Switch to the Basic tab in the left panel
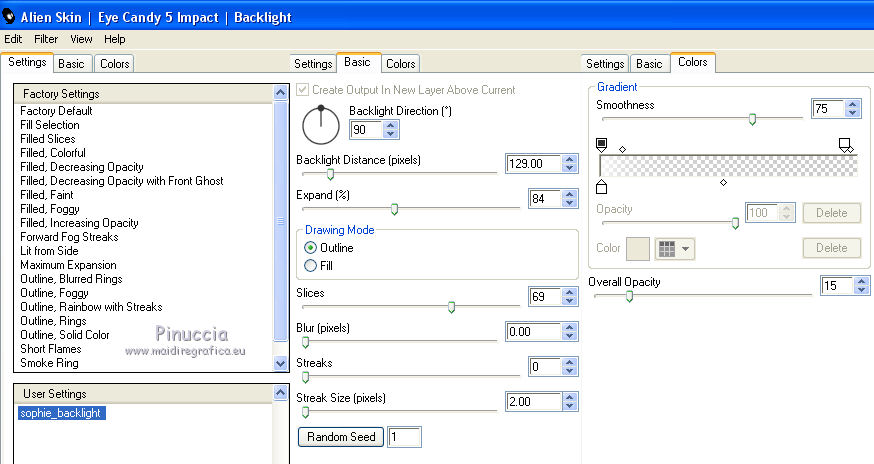 71,64
